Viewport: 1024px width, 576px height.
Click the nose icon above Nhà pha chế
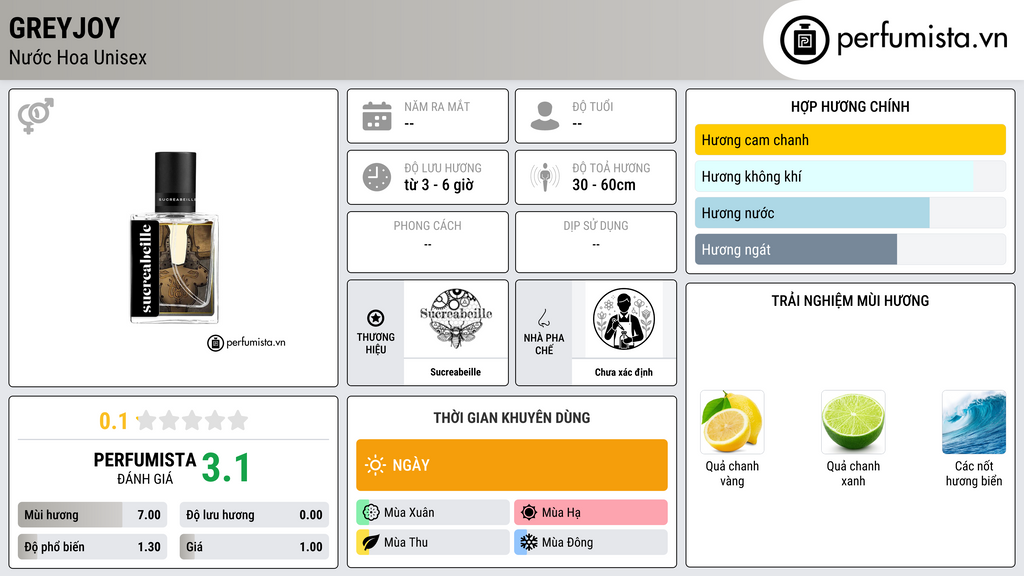pos(543,318)
